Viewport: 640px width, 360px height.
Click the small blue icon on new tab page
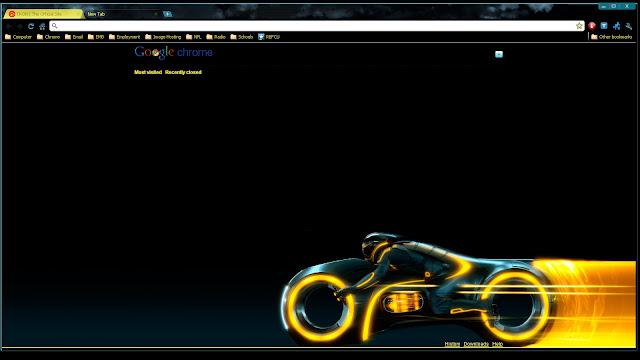[499, 54]
